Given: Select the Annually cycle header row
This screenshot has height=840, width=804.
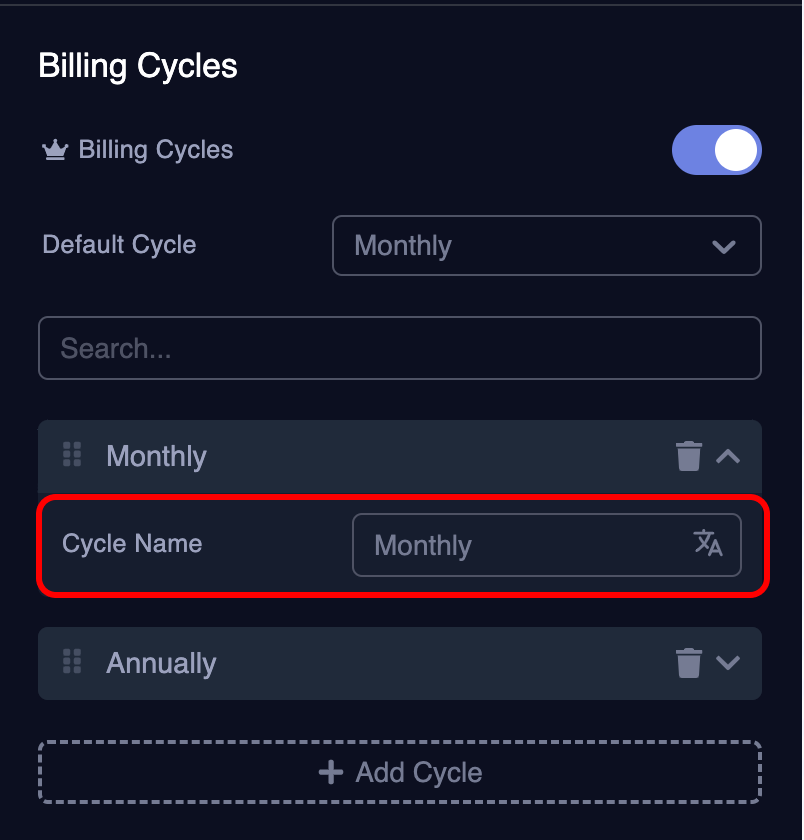Looking at the screenshot, I should point(300,662).
